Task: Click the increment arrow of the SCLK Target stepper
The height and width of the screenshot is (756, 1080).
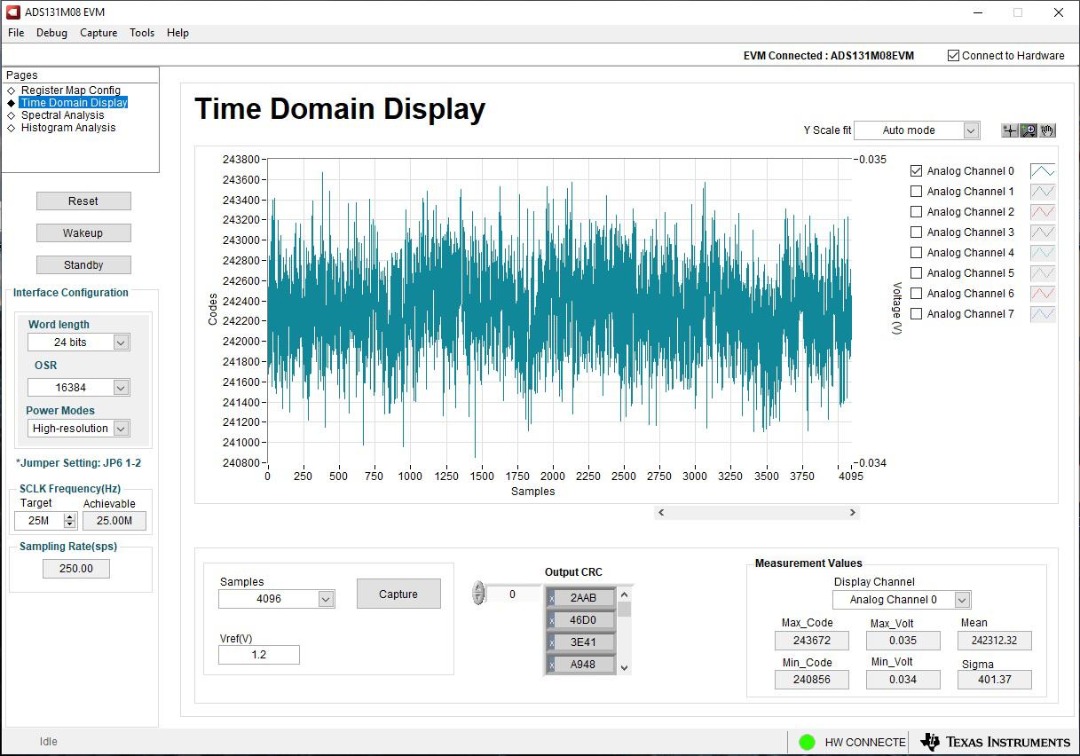Action: 68,515
